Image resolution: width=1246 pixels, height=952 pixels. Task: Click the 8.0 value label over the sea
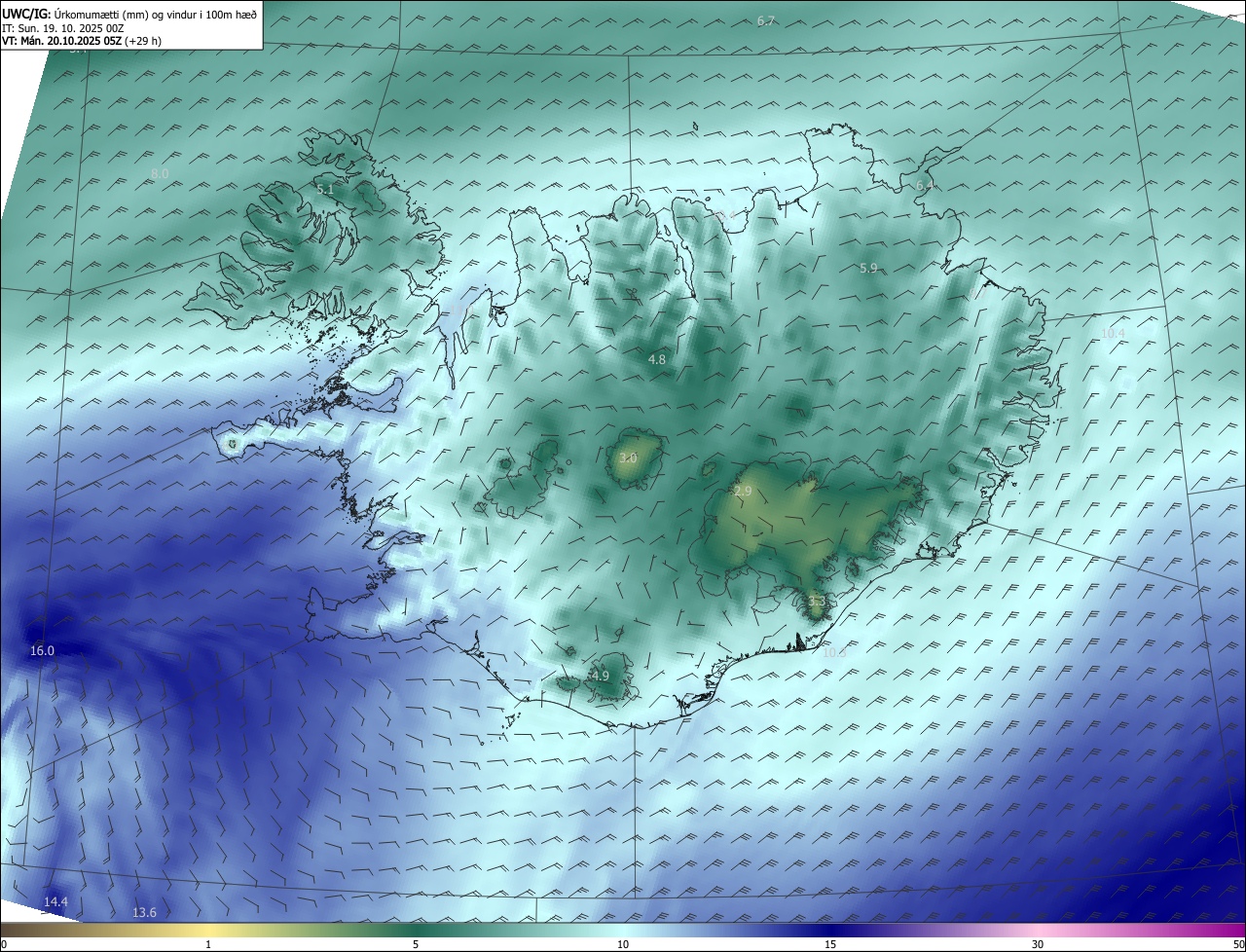(x=160, y=173)
